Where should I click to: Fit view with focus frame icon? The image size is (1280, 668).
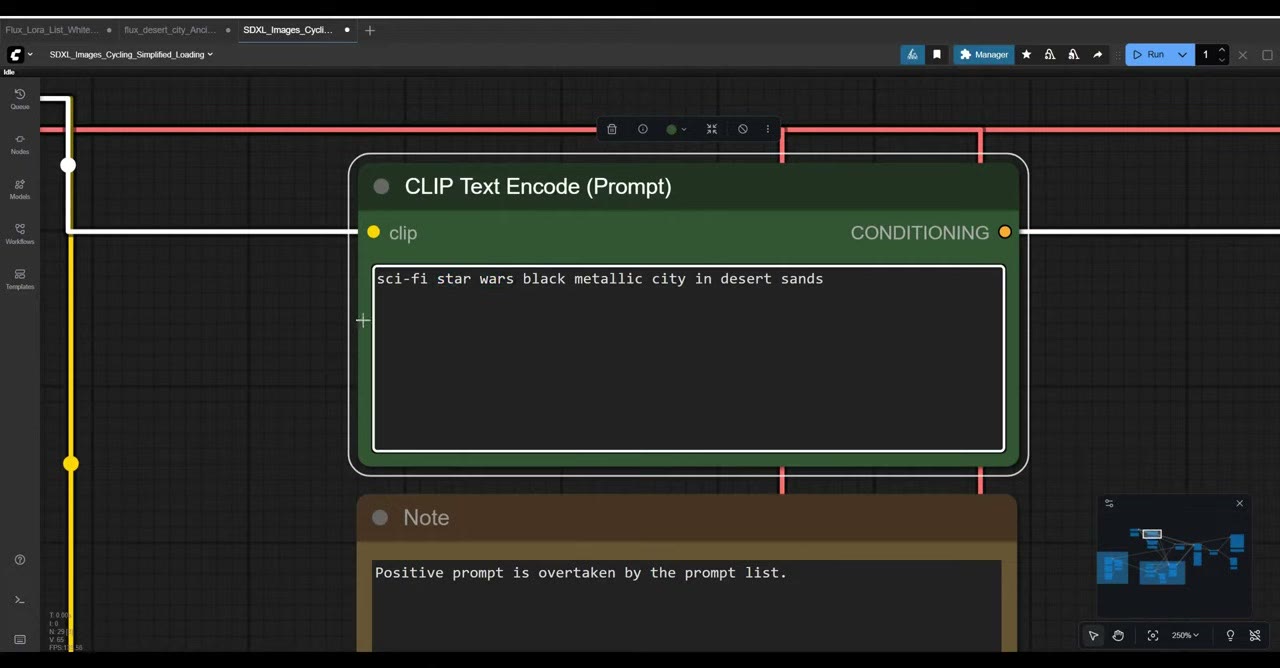coord(1153,635)
